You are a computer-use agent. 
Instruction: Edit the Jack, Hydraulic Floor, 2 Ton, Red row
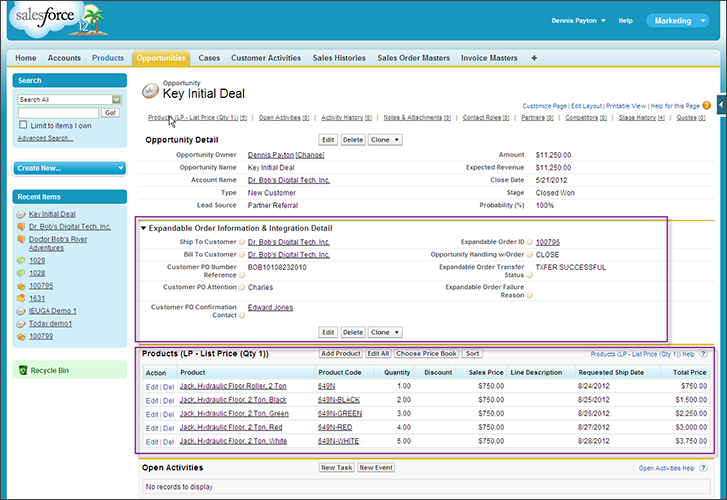click(152, 428)
